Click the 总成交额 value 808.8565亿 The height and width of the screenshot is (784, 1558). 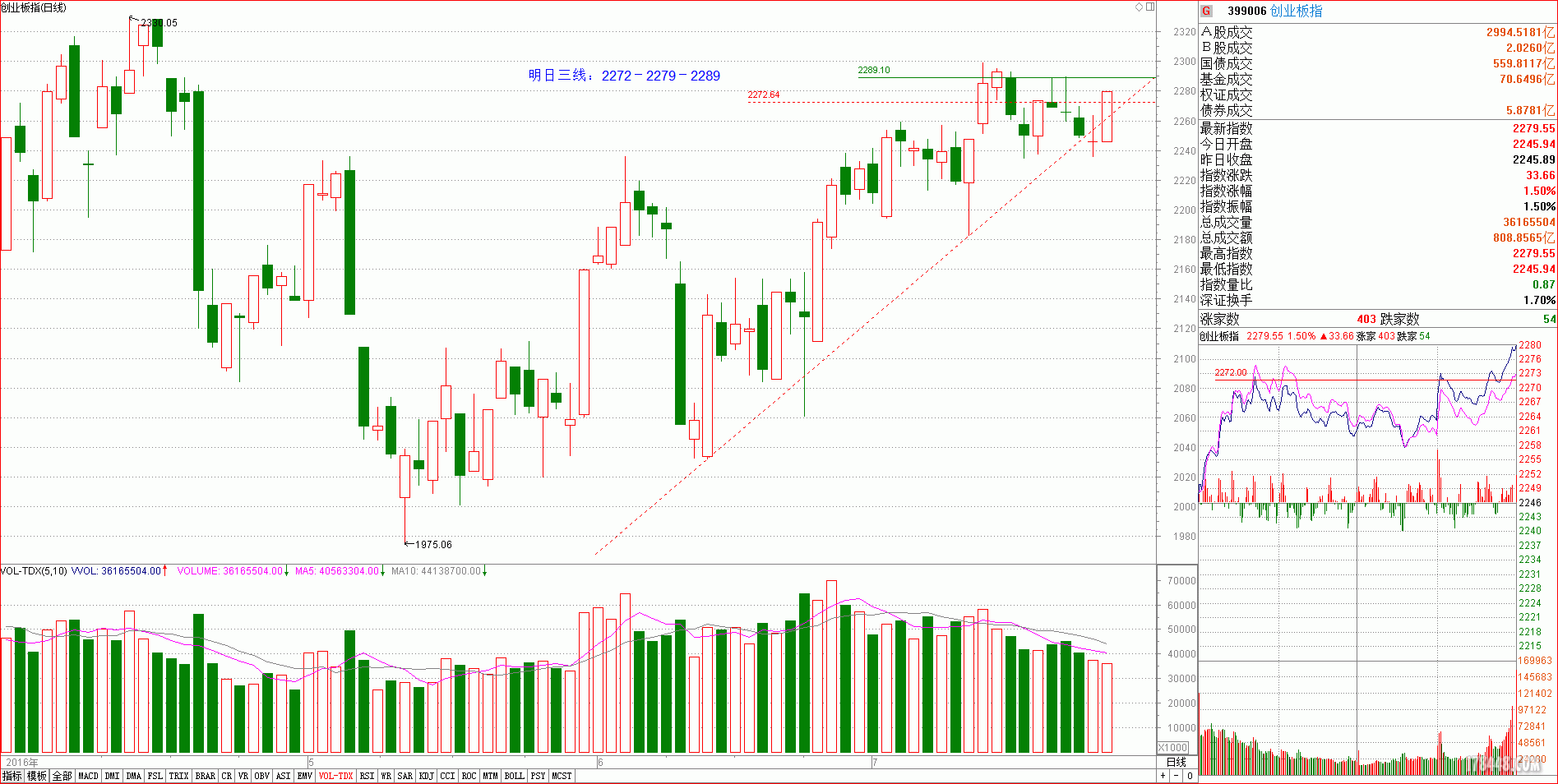coord(1523,238)
